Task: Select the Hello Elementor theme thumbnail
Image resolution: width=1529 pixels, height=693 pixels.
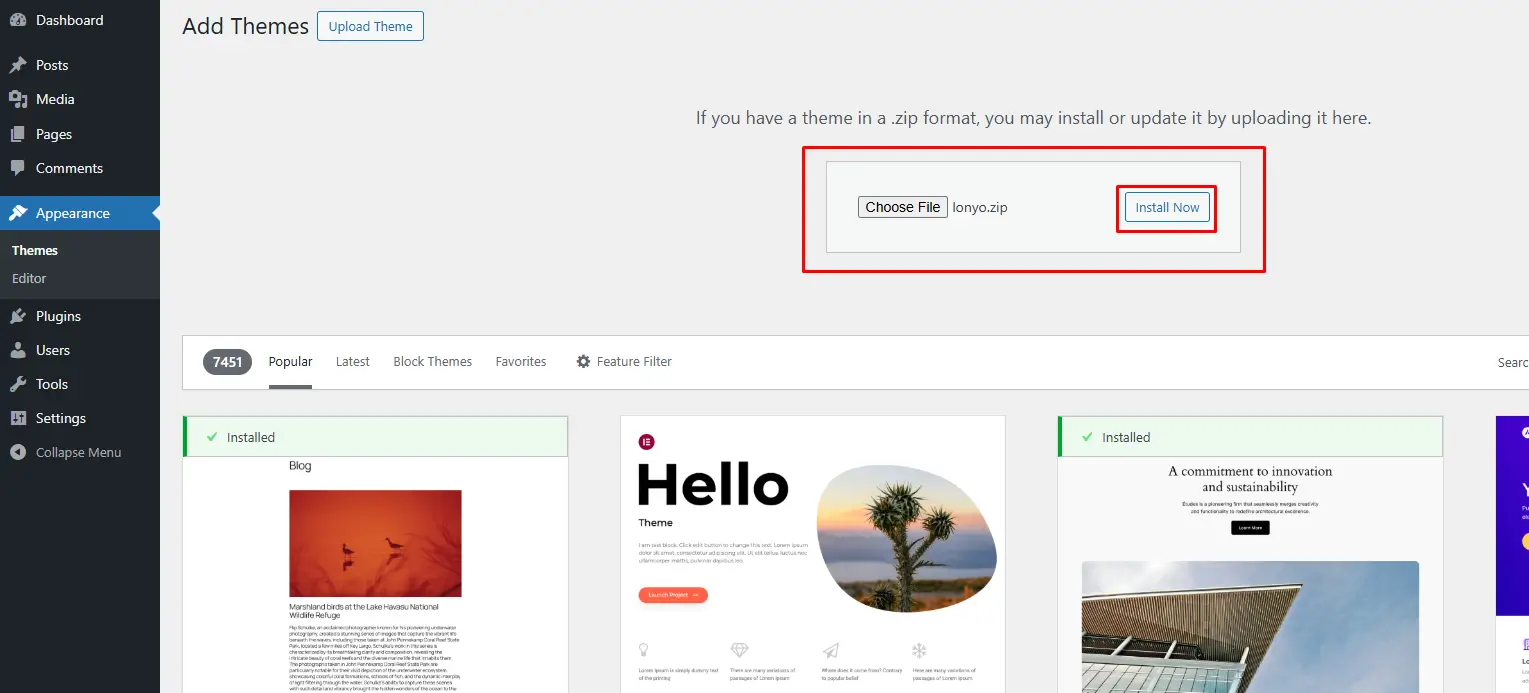Action: point(812,554)
